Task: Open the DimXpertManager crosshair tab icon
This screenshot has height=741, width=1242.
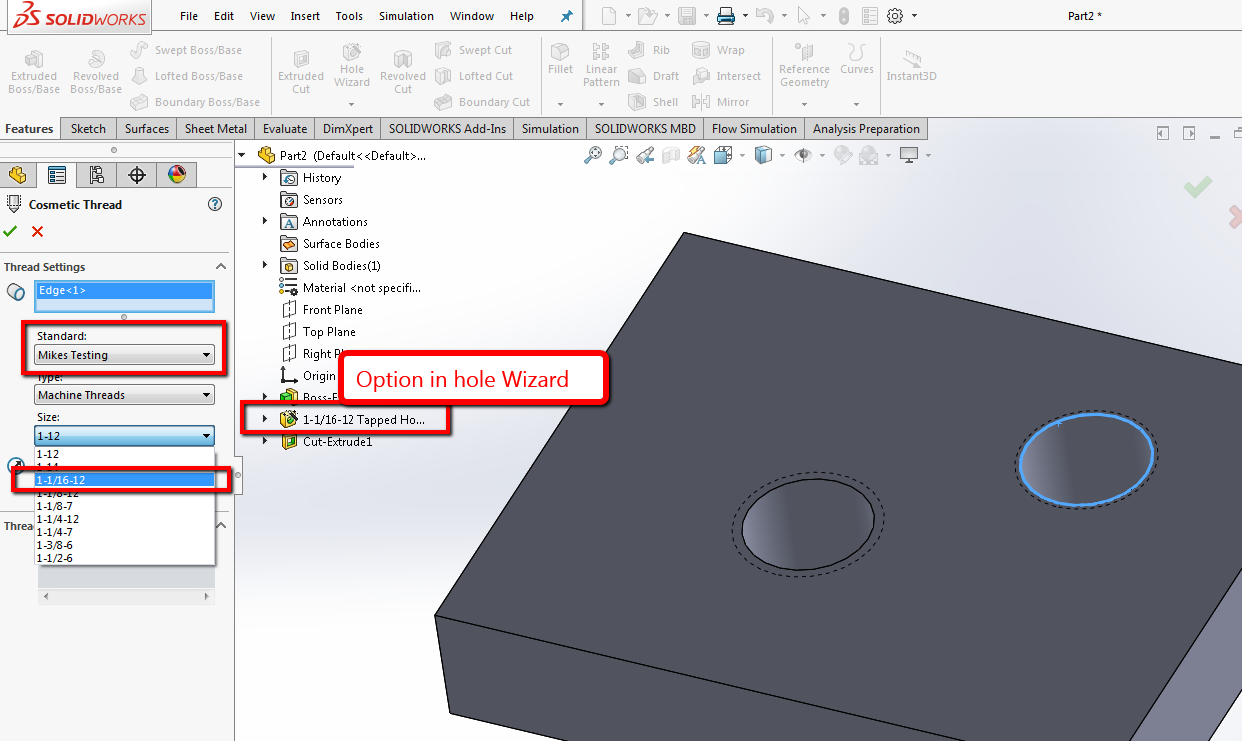Action: 137,175
